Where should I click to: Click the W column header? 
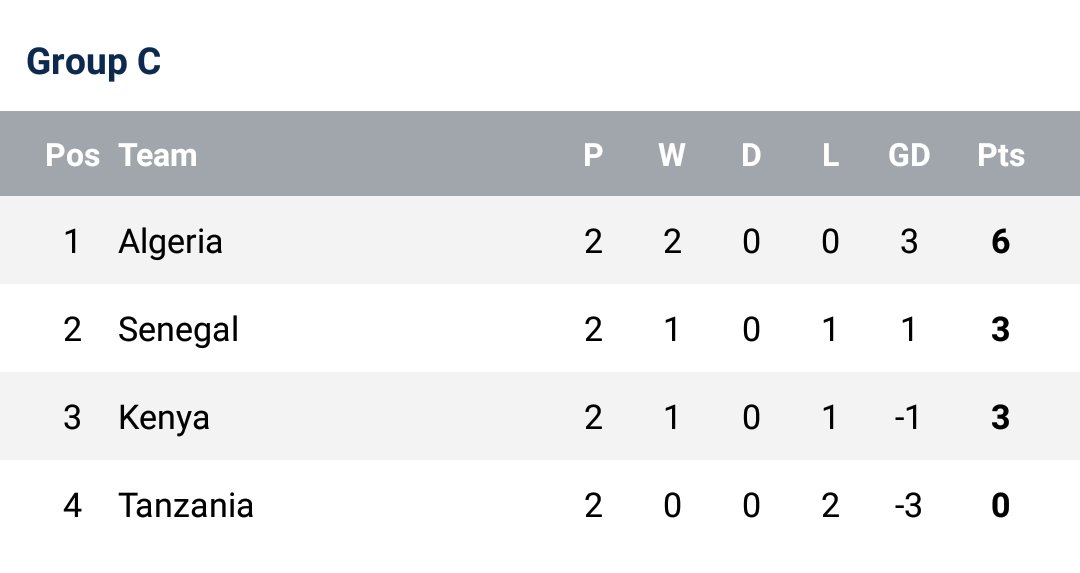coord(672,155)
